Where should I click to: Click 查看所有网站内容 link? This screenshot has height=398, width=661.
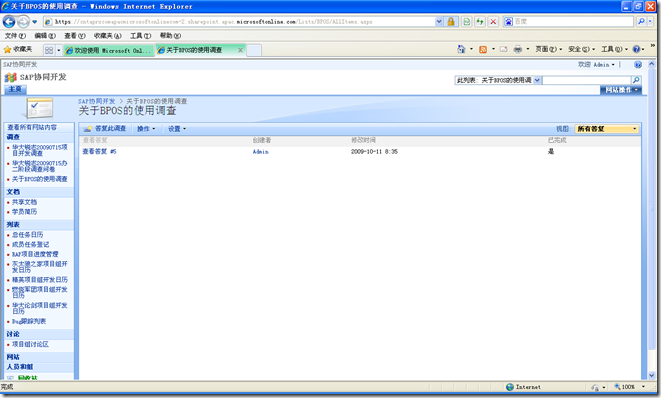pos(32,127)
